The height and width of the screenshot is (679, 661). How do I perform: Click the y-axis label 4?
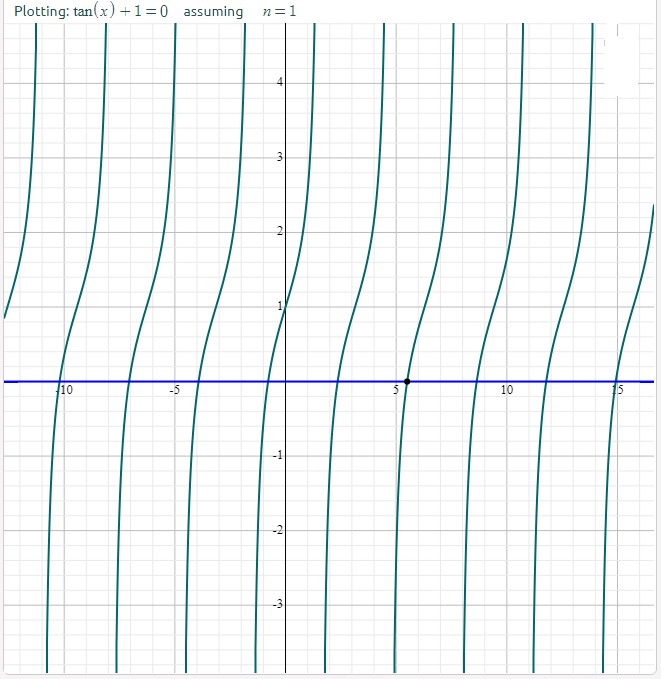tap(280, 83)
